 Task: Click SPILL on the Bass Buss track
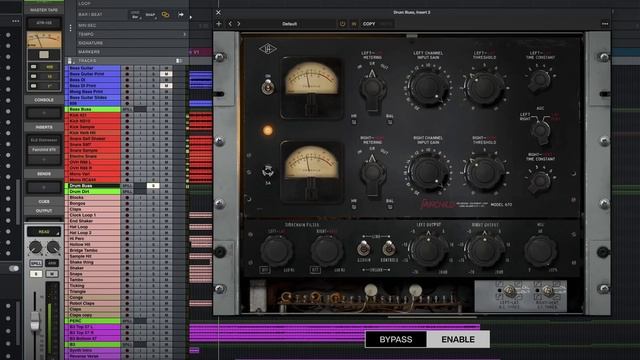pos(127,109)
